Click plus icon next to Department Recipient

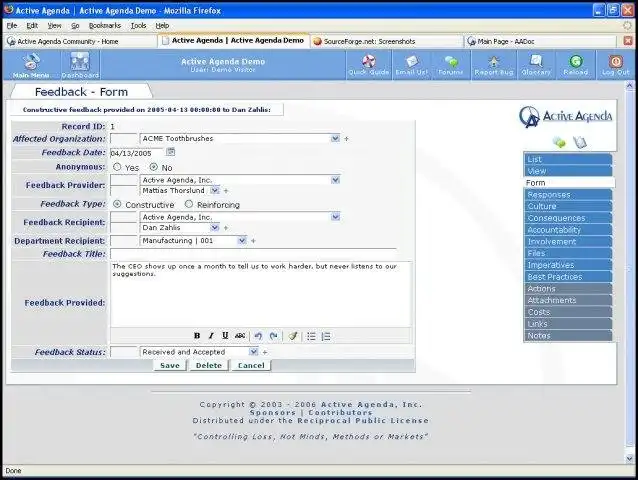coord(253,241)
